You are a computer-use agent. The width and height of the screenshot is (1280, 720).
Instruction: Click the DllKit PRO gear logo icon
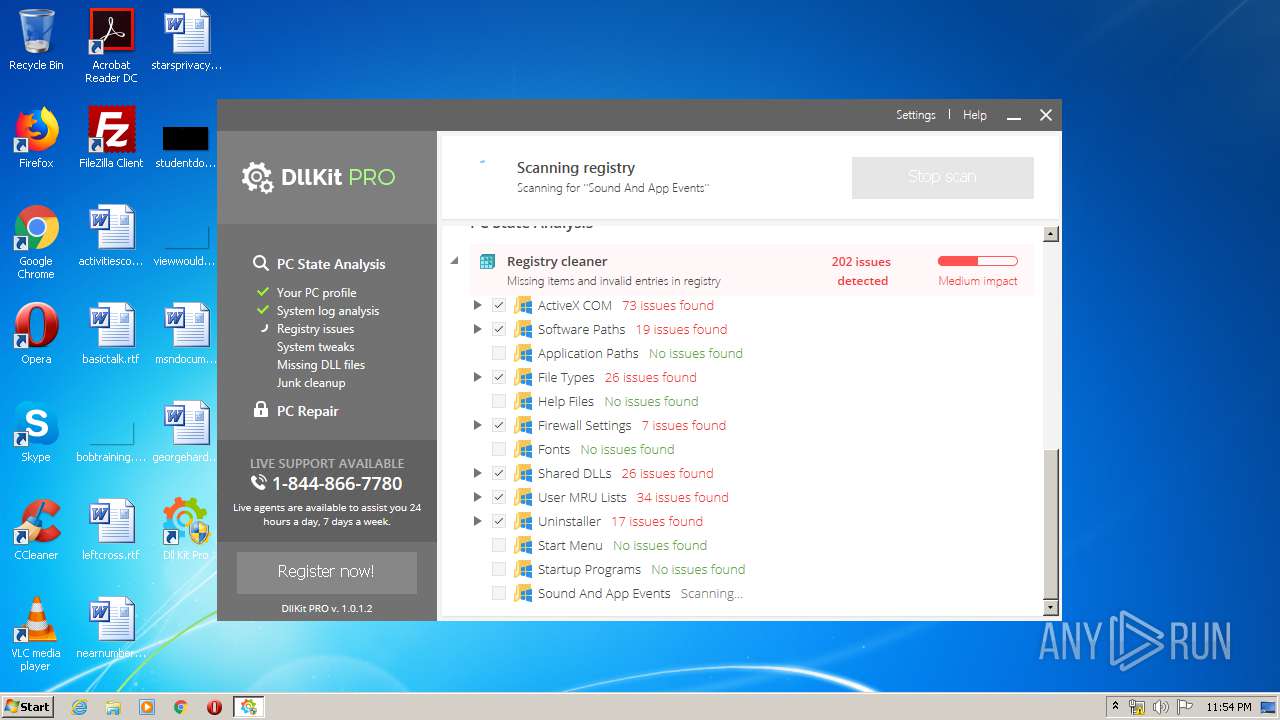click(257, 177)
